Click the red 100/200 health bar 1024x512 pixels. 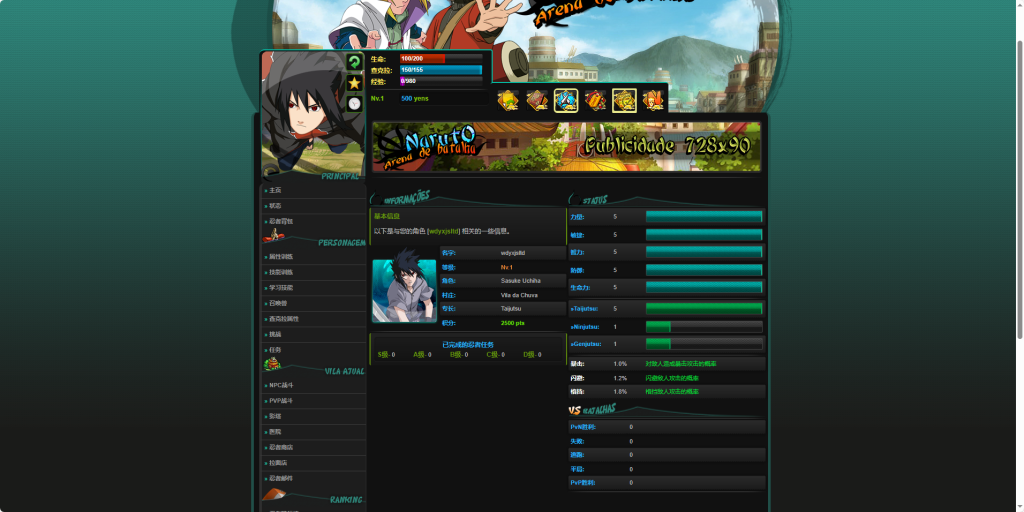pyautogui.click(x=441, y=59)
